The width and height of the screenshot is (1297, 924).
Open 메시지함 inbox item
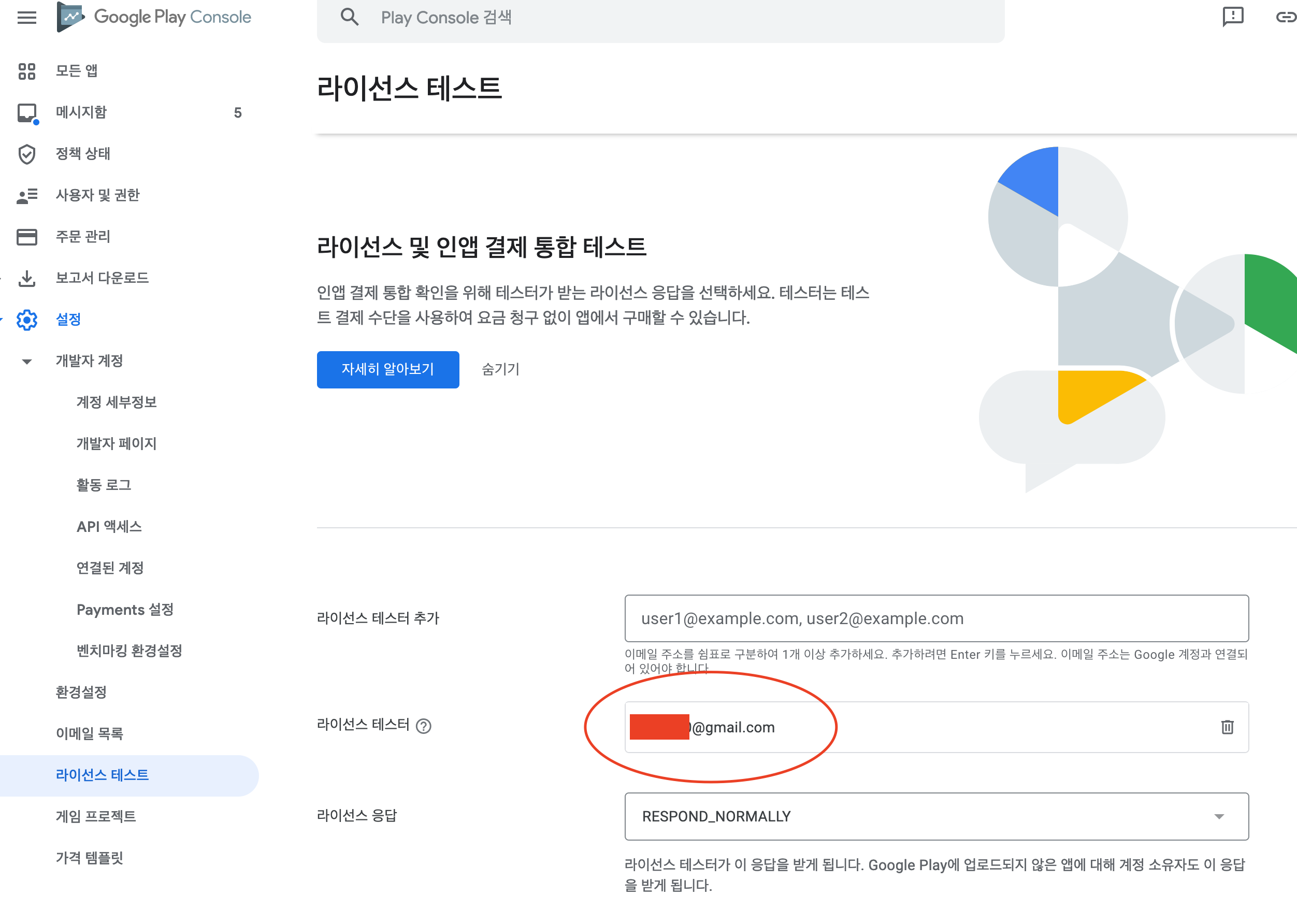81,112
